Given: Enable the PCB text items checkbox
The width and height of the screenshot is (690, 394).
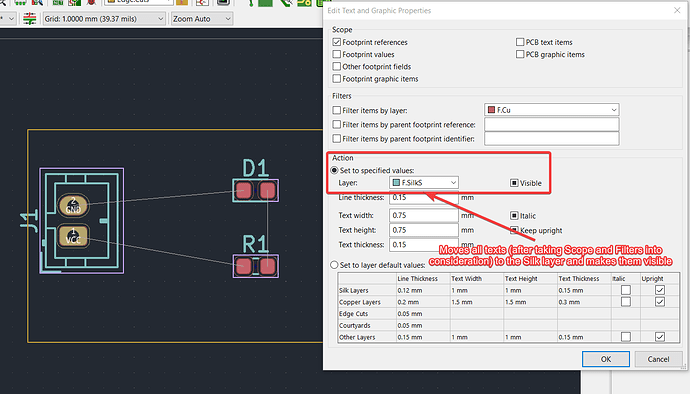Looking at the screenshot, I should (x=520, y=42).
